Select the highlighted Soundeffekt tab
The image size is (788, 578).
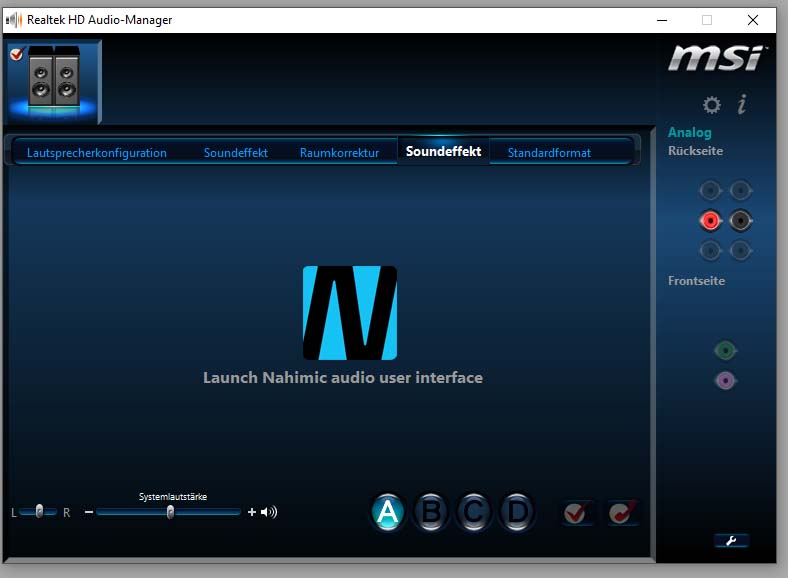(443, 151)
